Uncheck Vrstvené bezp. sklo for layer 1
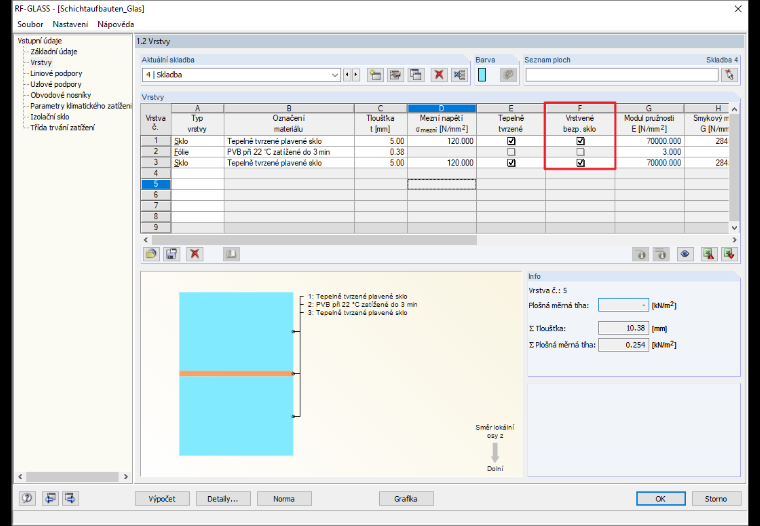The height and width of the screenshot is (526, 760). click(x=580, y=141)
